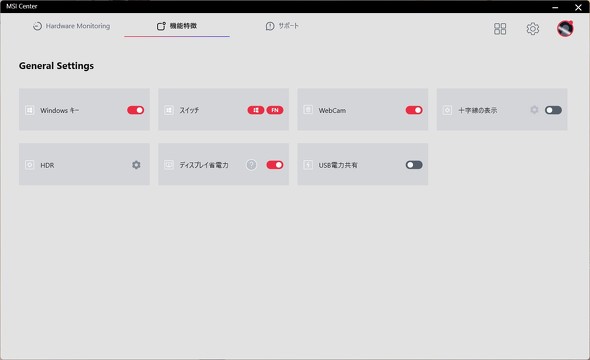Click the HDR card icon
The width and height of the screenshot is (590, 360).
[29, 165]
